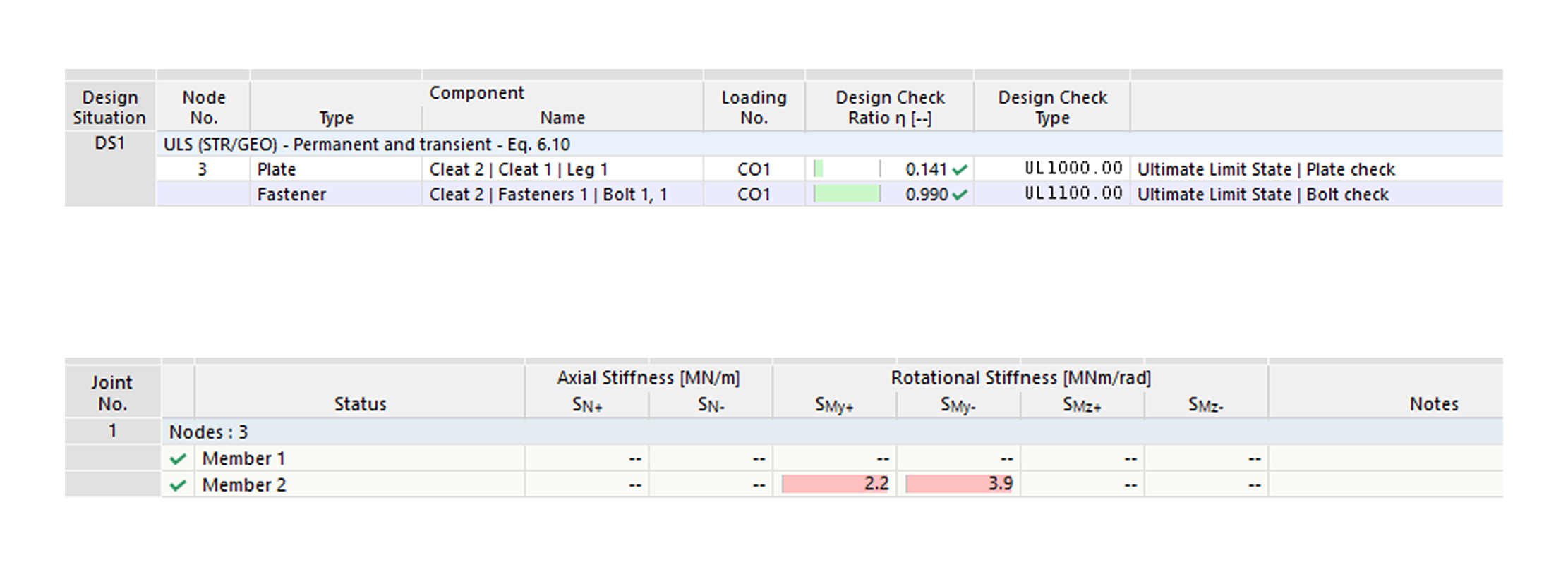Viewport: 1568px width, 567px height.
Task: Click the green ratio bar for 0.990
Action: click(847, 195)
